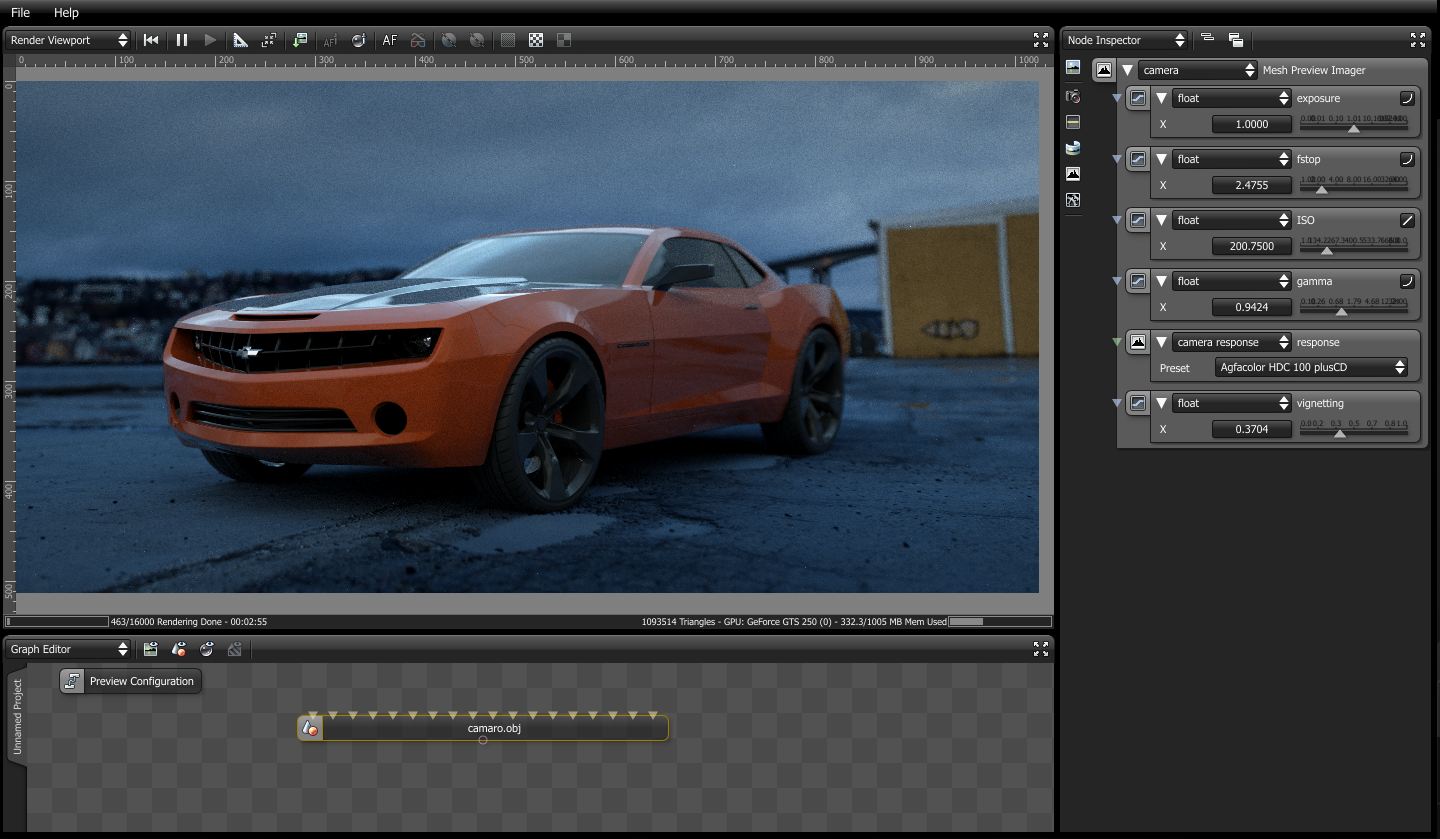Adjust the vignetting slider
This screenshot has height=839, width=1440.
click(x=1354, y=429)
